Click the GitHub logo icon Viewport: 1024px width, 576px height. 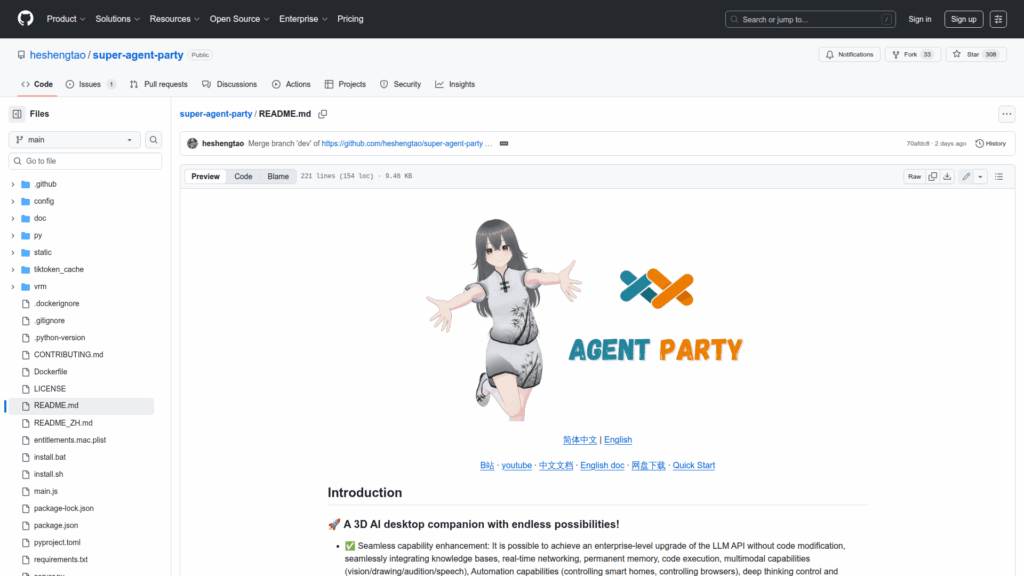click(x=25, y=19)
